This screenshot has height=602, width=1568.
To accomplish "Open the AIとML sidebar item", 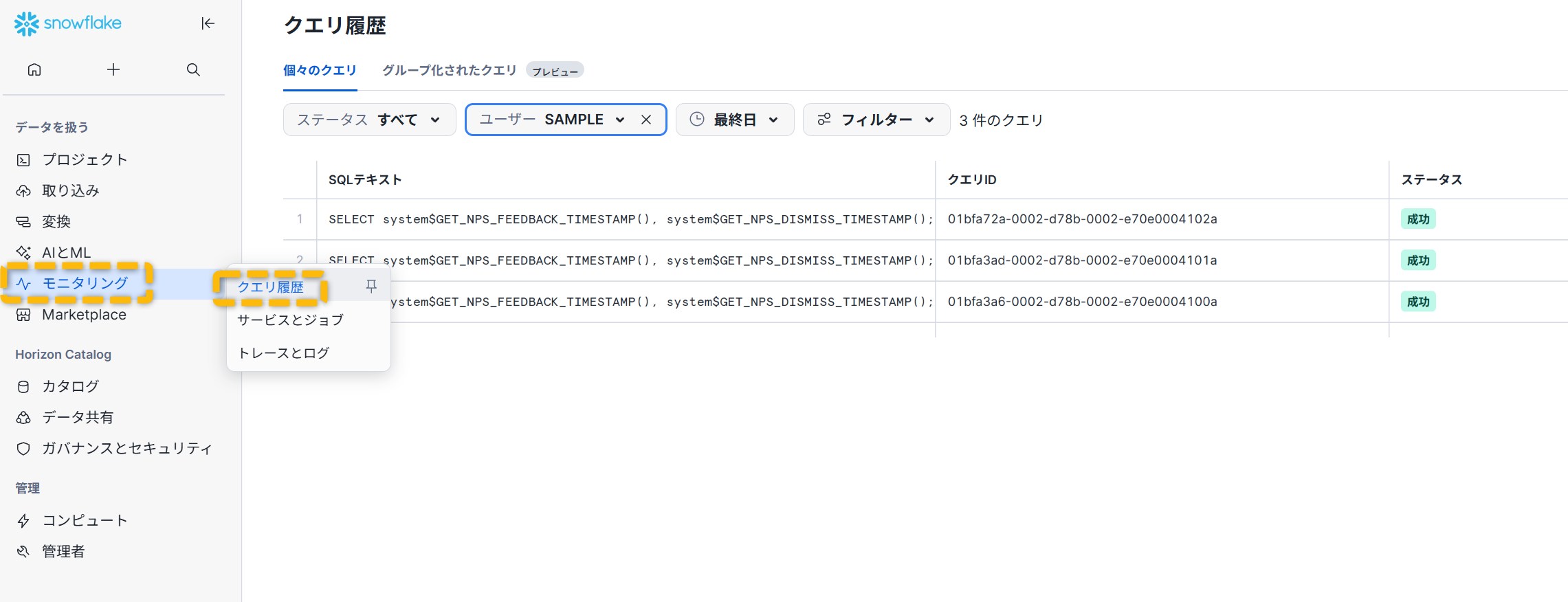I will (66, 252).
